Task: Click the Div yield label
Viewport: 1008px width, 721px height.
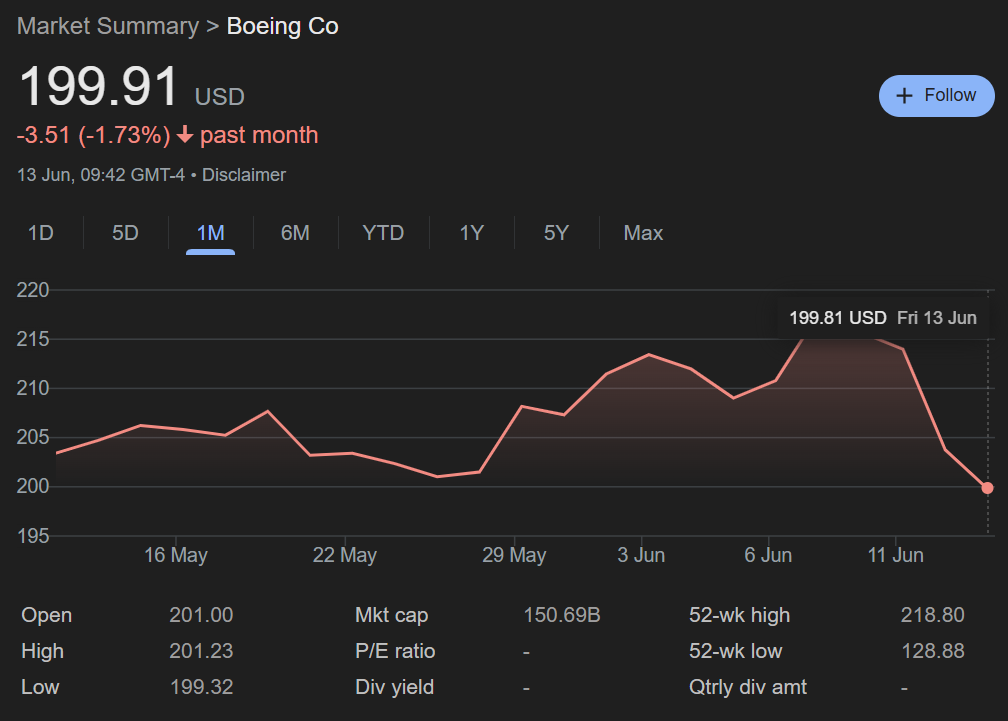Action: pos(394,687)
